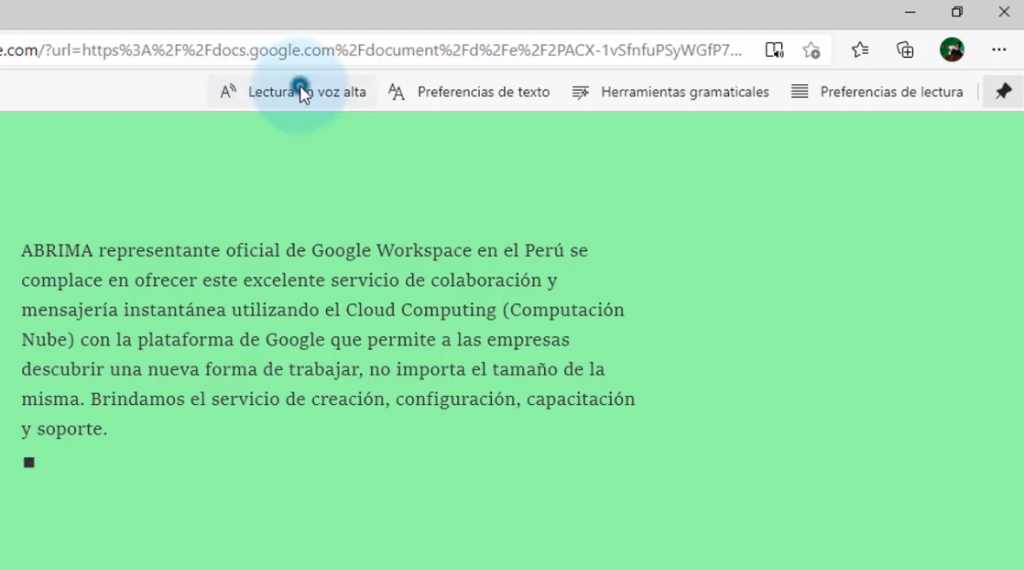This screenshot has width=1024, height=570.
Task: Add this page to favorites star icon
Action: [812, 50]
